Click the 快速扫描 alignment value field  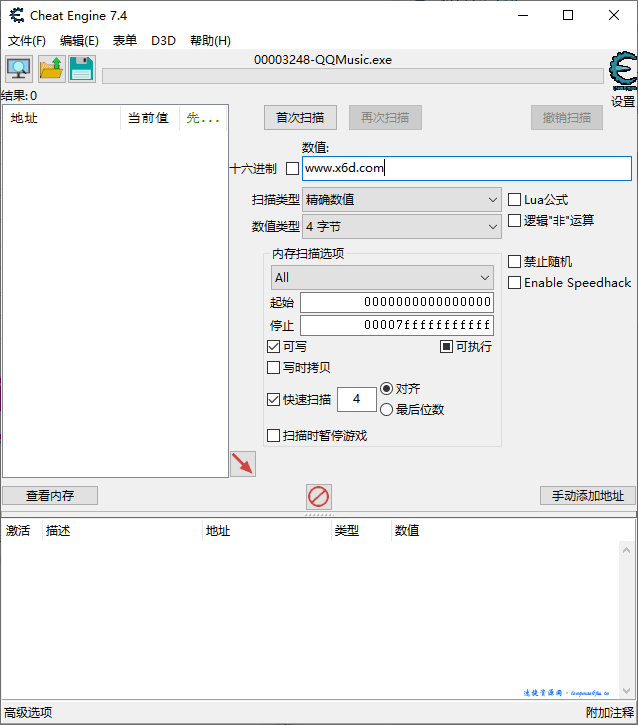pyautogui.click(x=356, y=399)
